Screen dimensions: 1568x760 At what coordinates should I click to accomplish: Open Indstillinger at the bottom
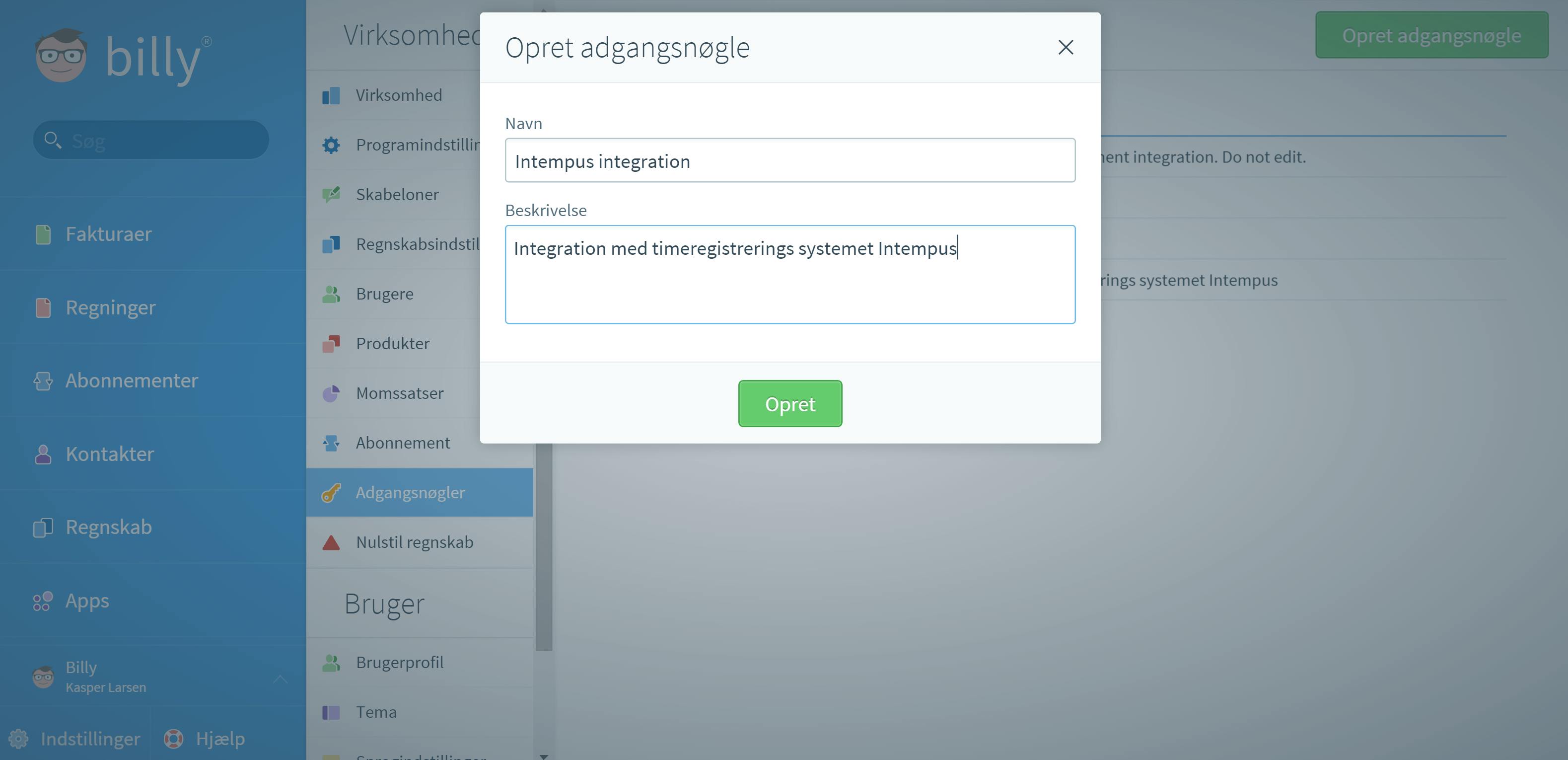pos(75,739)
